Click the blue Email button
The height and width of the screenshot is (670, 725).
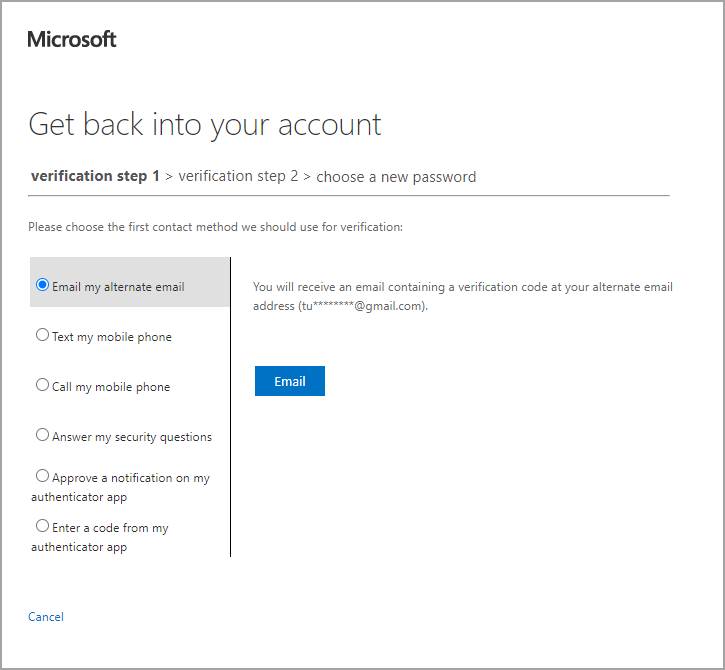pos(289,381)
